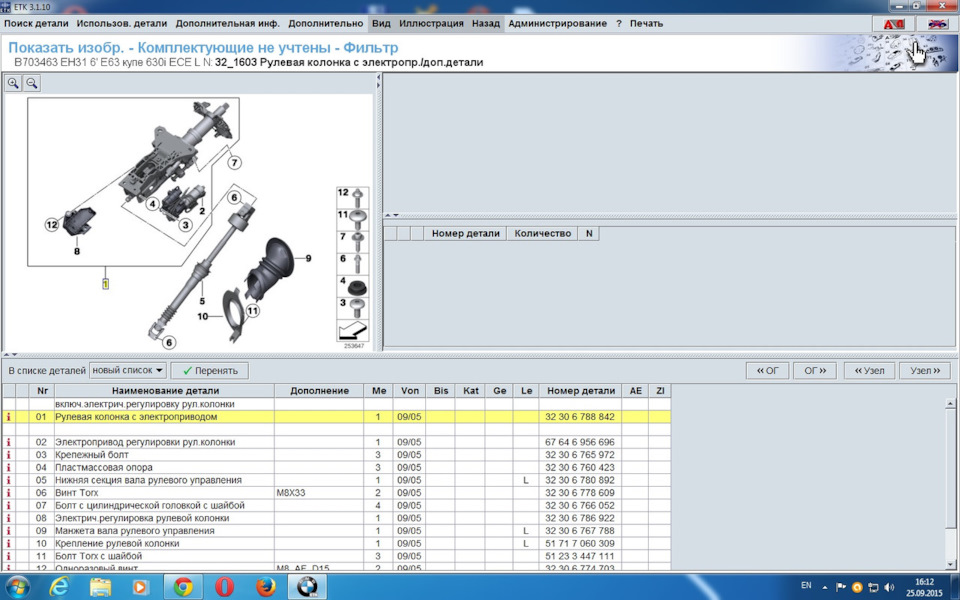The width and height of the screenshot is (960, 600).
Task: Go to previous main group «ОГ
Action: point(767,370)
